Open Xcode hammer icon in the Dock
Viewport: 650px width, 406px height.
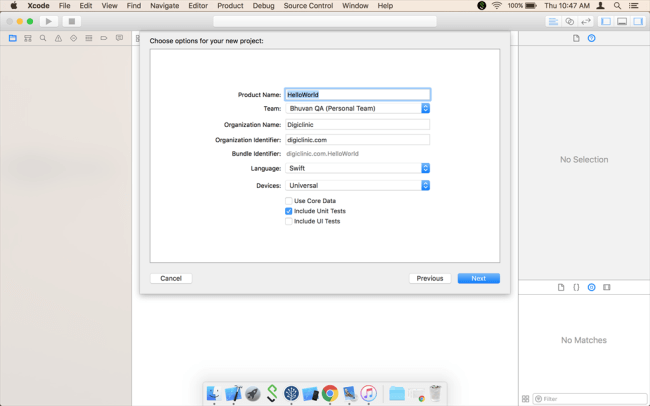[x=233, y=393]
